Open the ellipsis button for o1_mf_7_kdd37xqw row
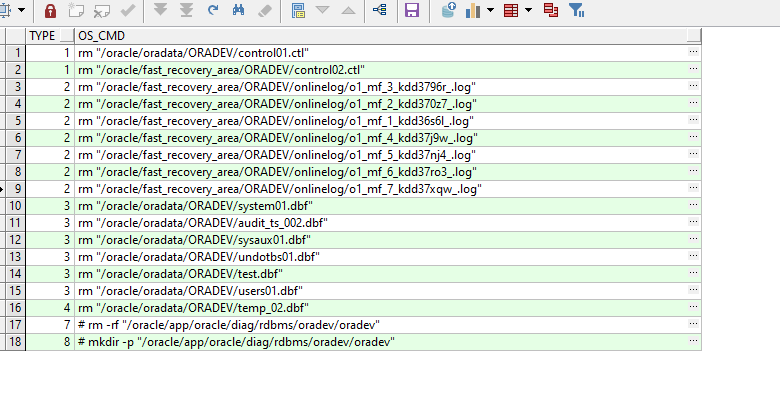The image size is (780, 396). pyautogui.click(x=693, y=188)
